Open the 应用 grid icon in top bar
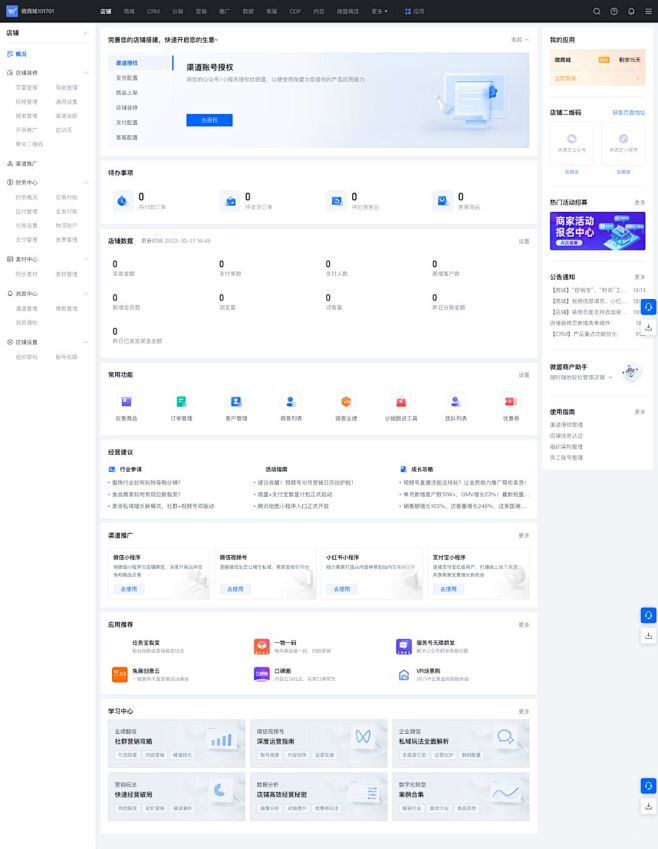 click(408, 11)
